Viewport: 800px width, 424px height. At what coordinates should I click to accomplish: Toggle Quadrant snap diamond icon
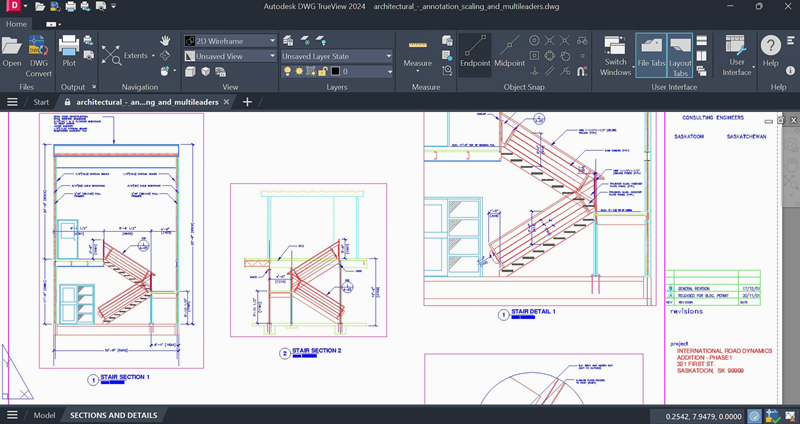pyautogui.click(x=549, y=55)
